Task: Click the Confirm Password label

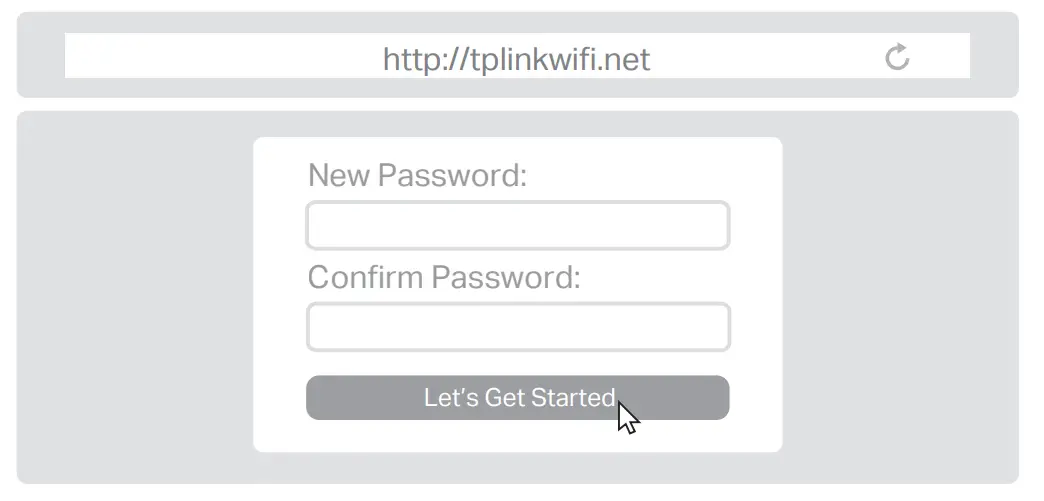Action: point(443,277)
